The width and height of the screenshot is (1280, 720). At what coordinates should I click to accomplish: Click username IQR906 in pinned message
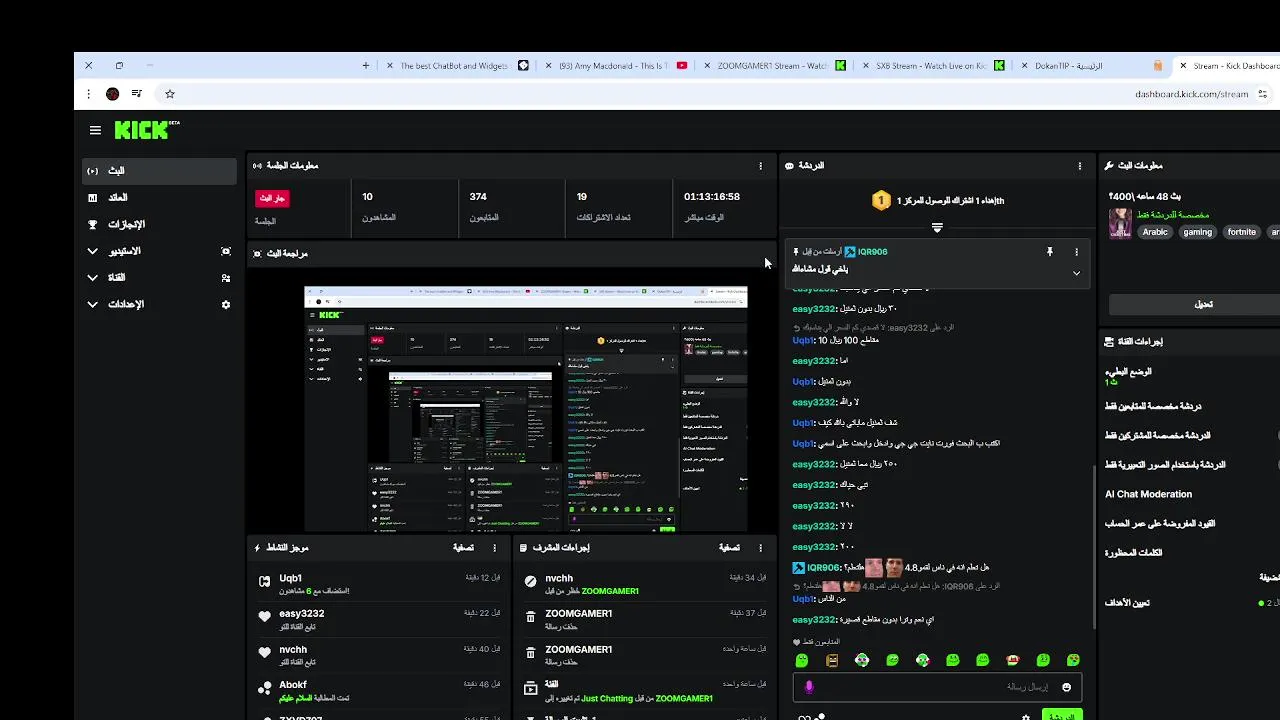[872, 252]
